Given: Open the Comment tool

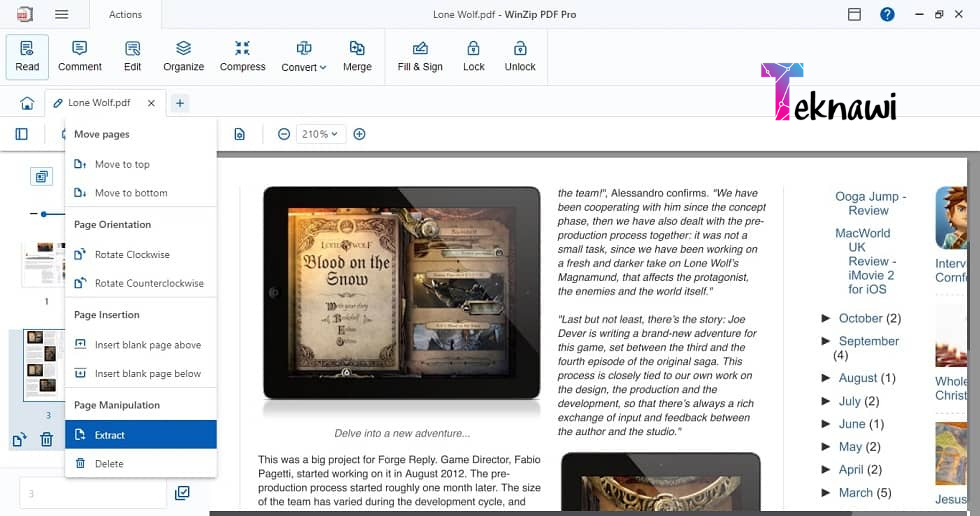Looking at the screenshot, I should (79, 57).
